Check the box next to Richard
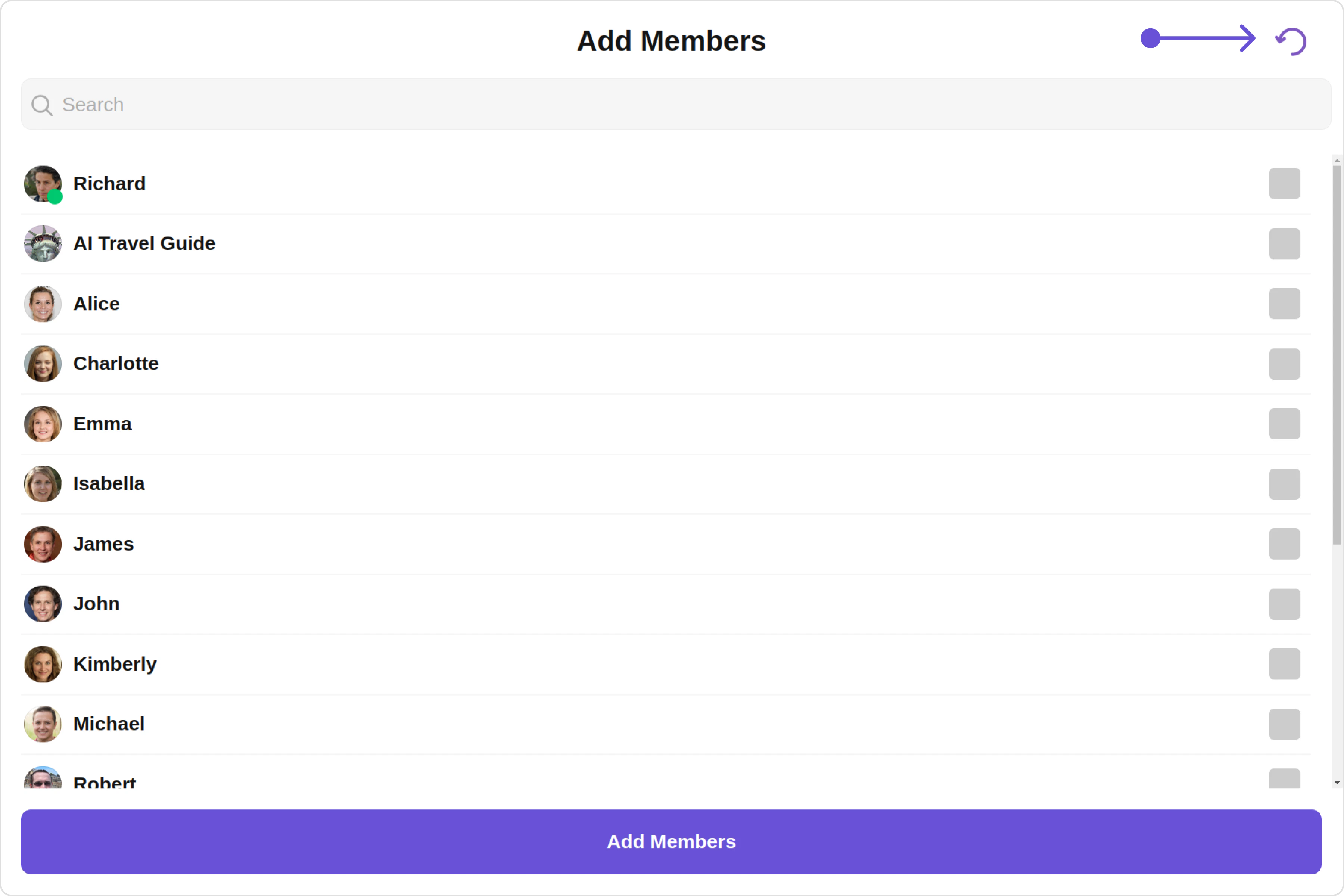Viewport: 1344px width, 896px height. (x=1284, y=184)
